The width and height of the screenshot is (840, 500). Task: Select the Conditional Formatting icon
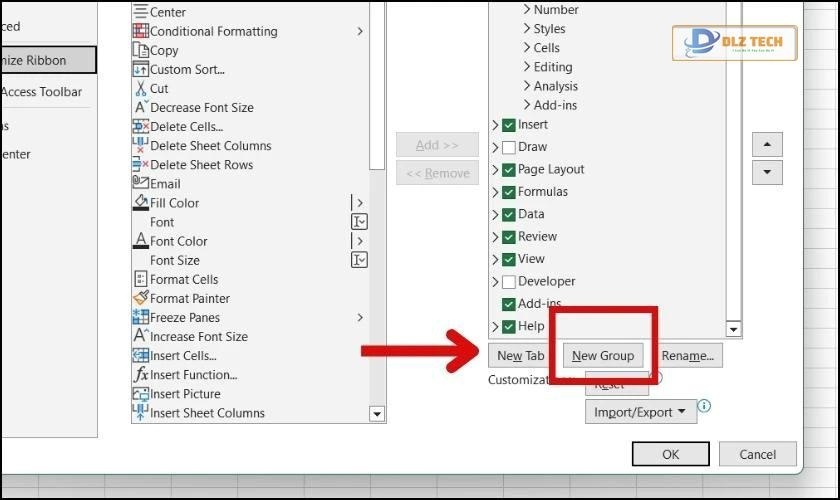coord(141,31)
